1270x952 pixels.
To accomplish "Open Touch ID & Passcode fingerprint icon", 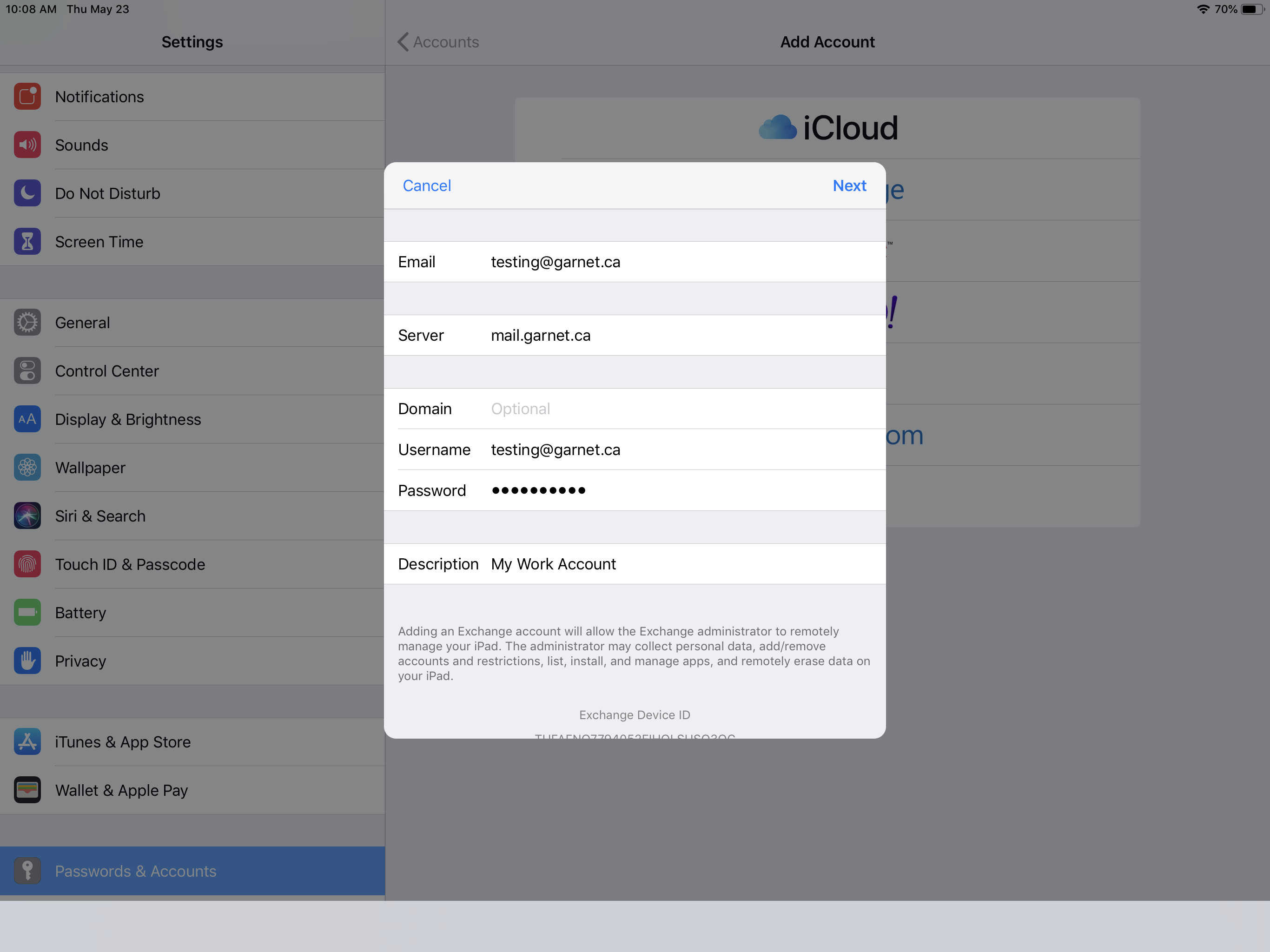I will tap(27, 564).
